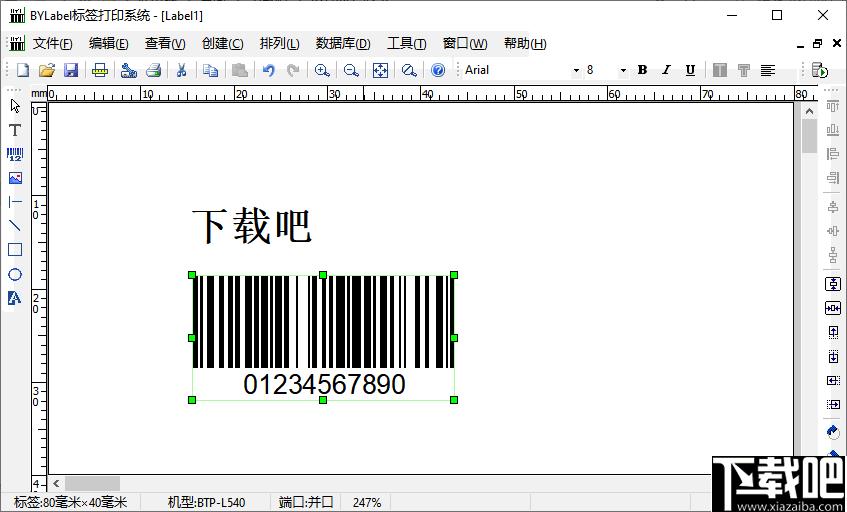Click the horizontal scrollbar left arrow
The image size is (847, 512).
coord(56,483)
